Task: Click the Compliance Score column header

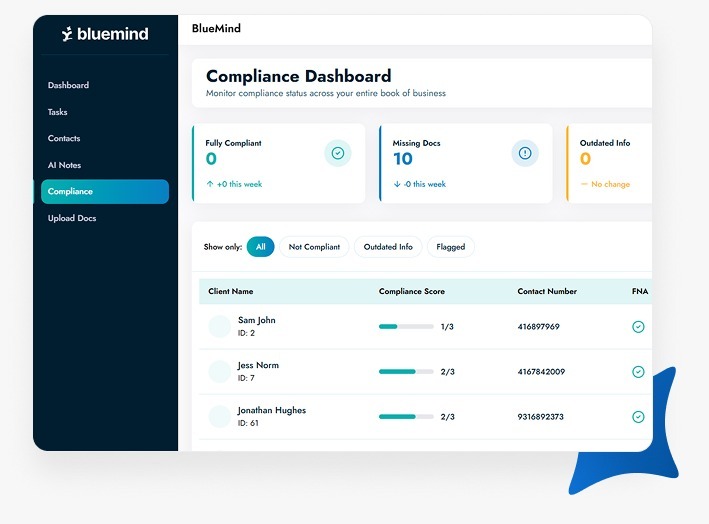Action: [x=412, y=291]
